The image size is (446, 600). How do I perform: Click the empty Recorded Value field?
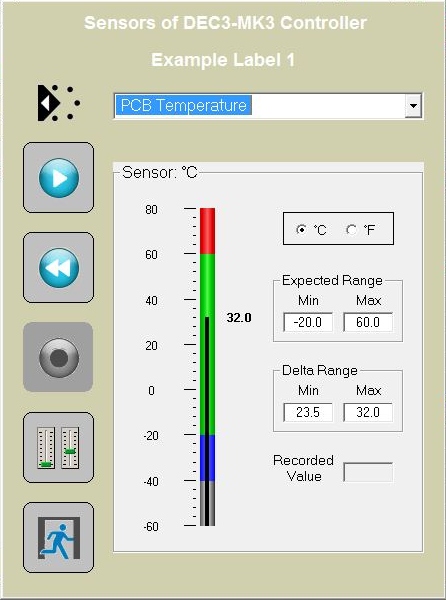368,472
